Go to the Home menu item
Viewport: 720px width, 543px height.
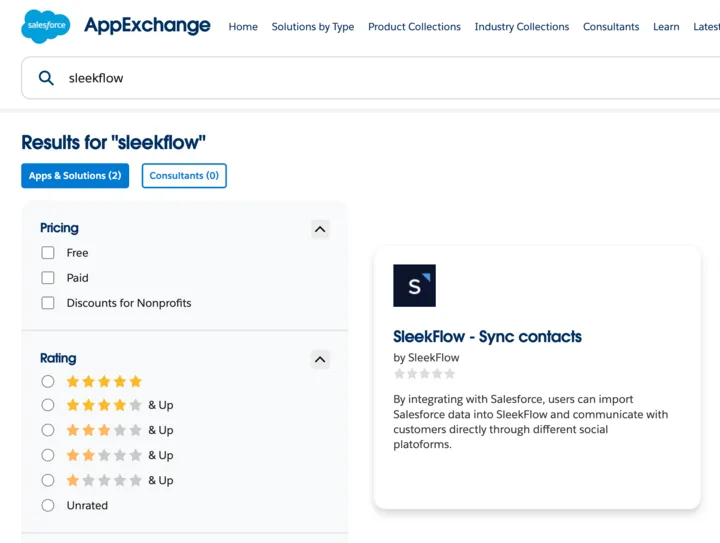click(243, 27)
